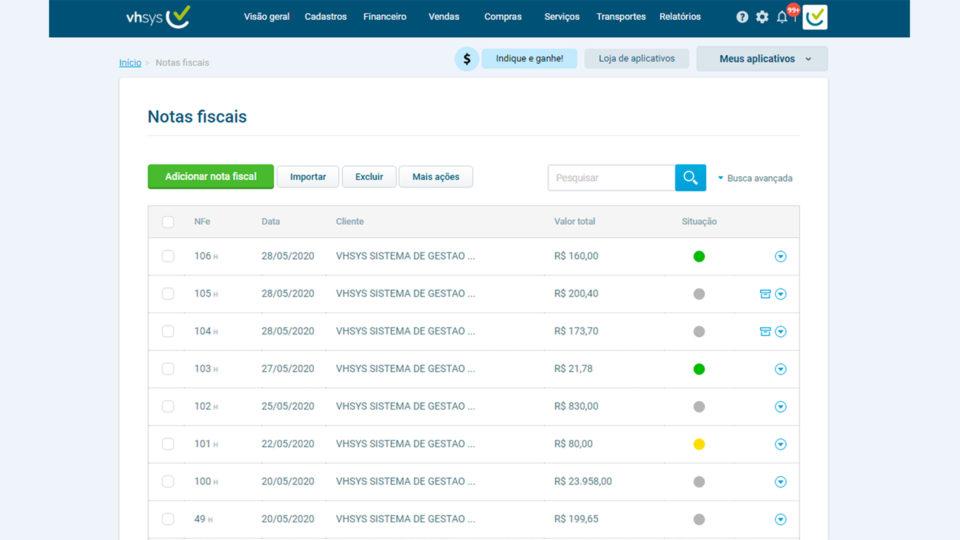Open the notifications bell icon

coord(782,17)
